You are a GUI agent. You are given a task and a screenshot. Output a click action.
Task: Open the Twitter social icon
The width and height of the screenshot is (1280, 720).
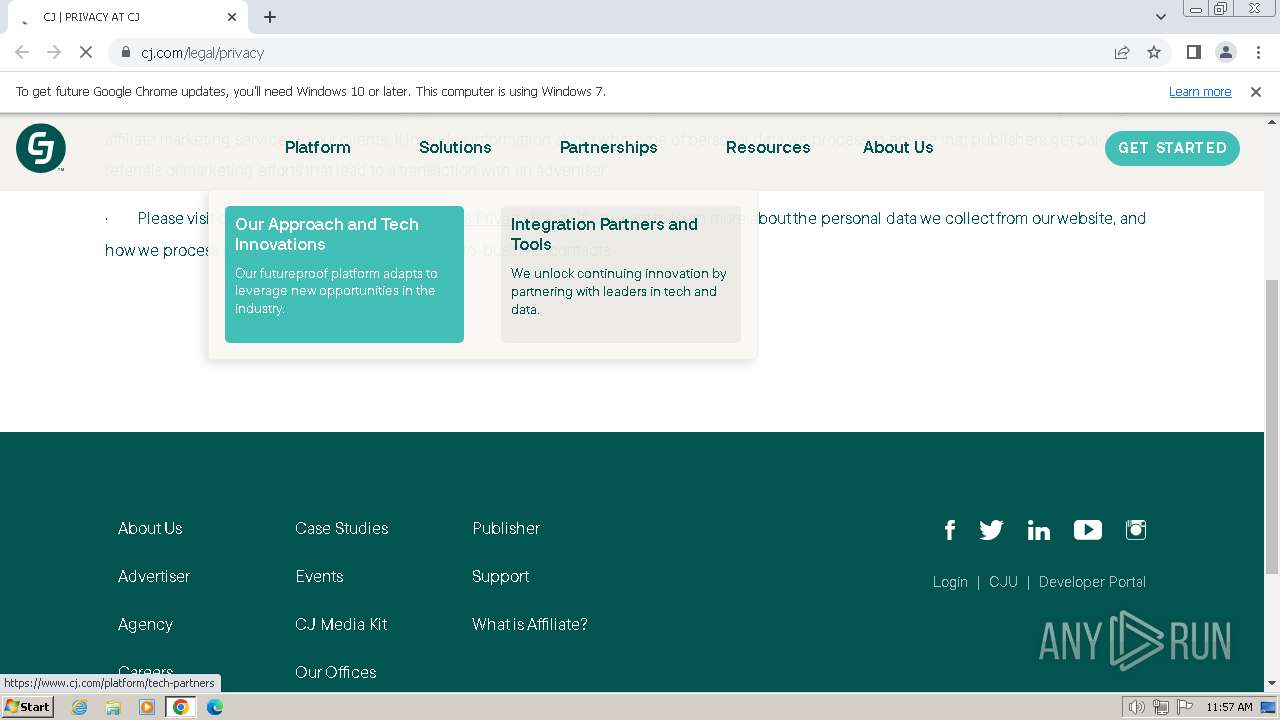pyautogui.click(x=991, y=530)
